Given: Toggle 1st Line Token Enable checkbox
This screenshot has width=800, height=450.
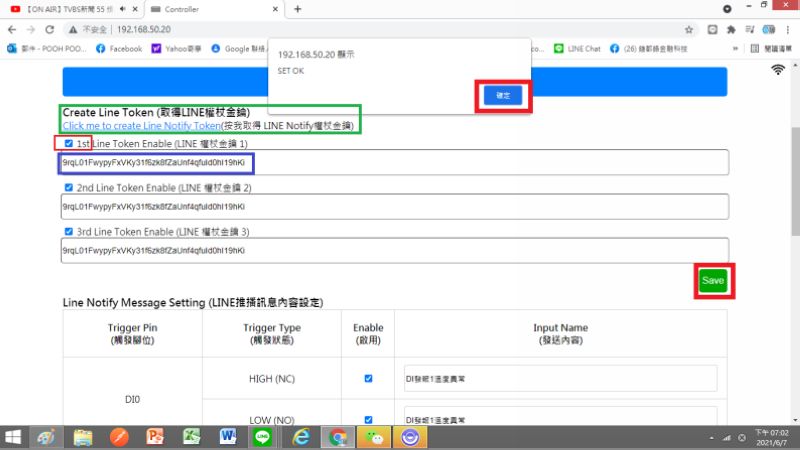Looking at the screenshot, I should (x=68, y=144).
